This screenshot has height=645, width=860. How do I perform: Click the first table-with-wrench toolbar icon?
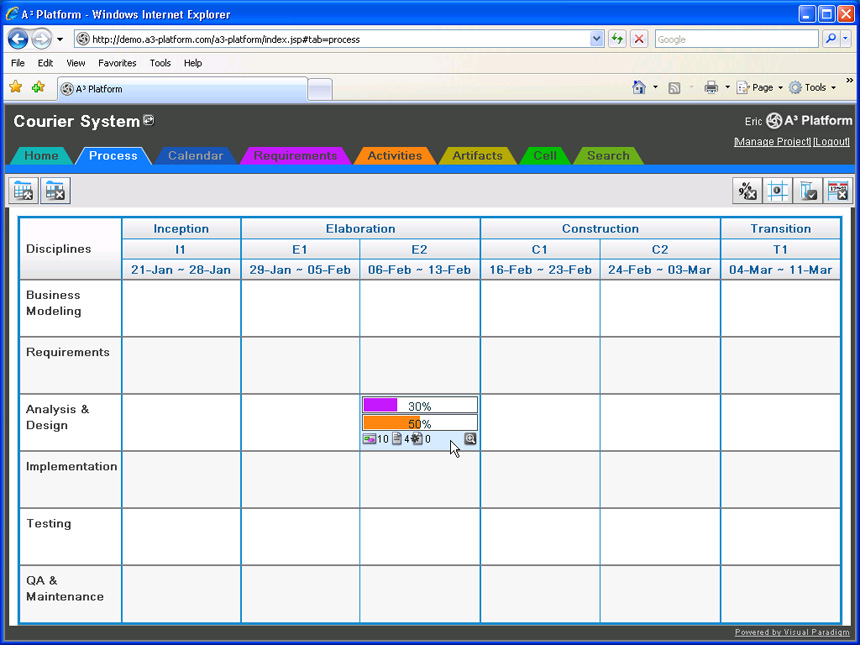pos(24,190)
